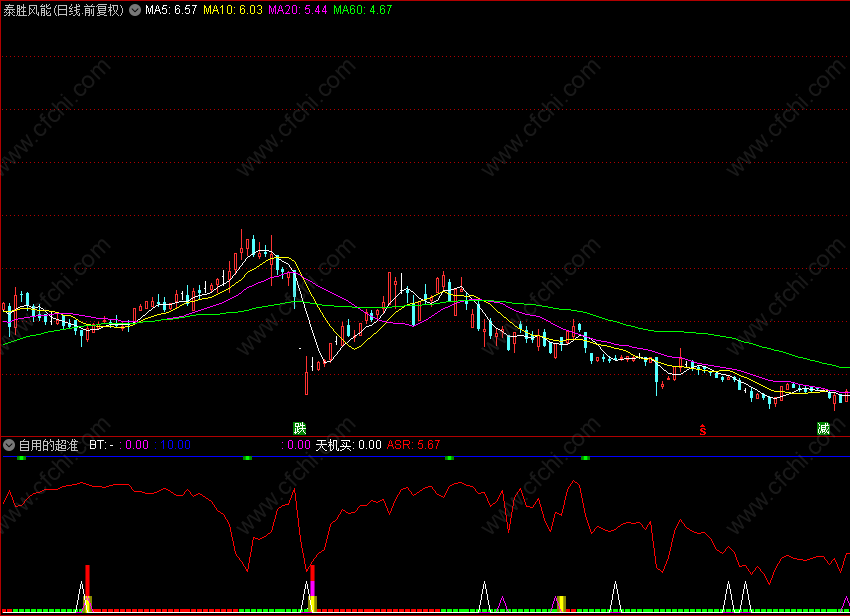Click the MA10 yellow label
The height and width of the screenshot is (616, 850).
click(233, 10)
